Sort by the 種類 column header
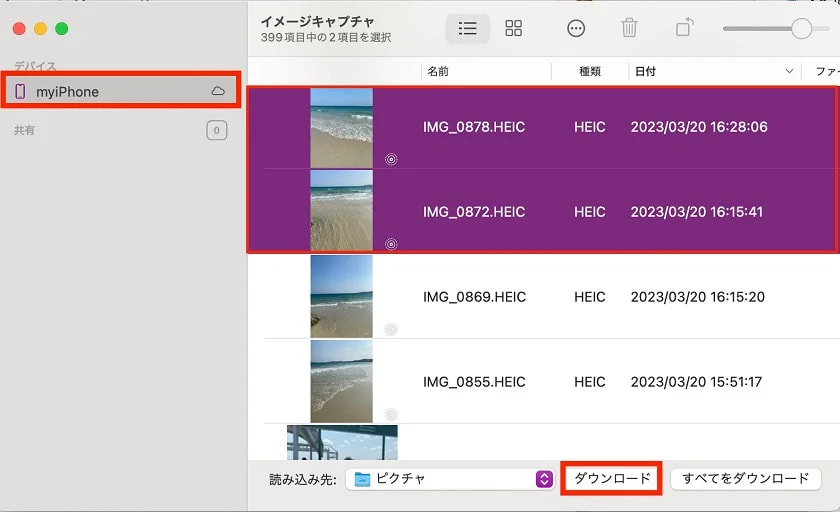 590,71
